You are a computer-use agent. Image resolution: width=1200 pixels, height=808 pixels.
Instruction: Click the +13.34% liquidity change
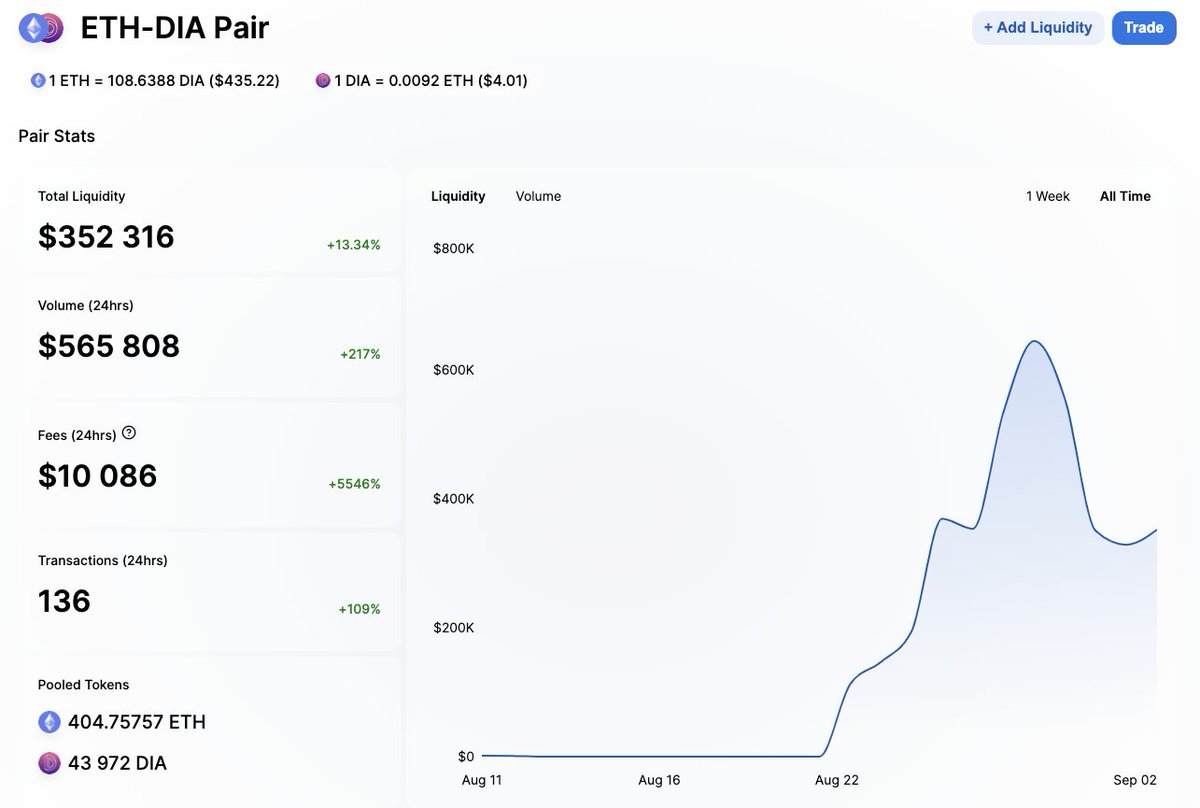[x=353, y=245]
